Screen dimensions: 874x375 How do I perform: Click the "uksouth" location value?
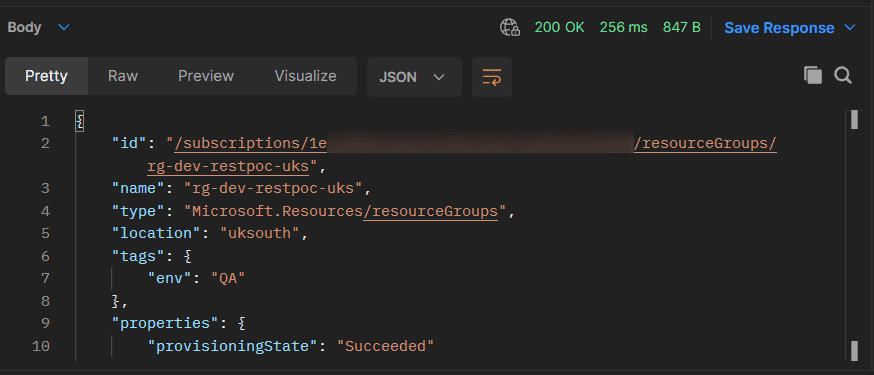tap(259, 233)
